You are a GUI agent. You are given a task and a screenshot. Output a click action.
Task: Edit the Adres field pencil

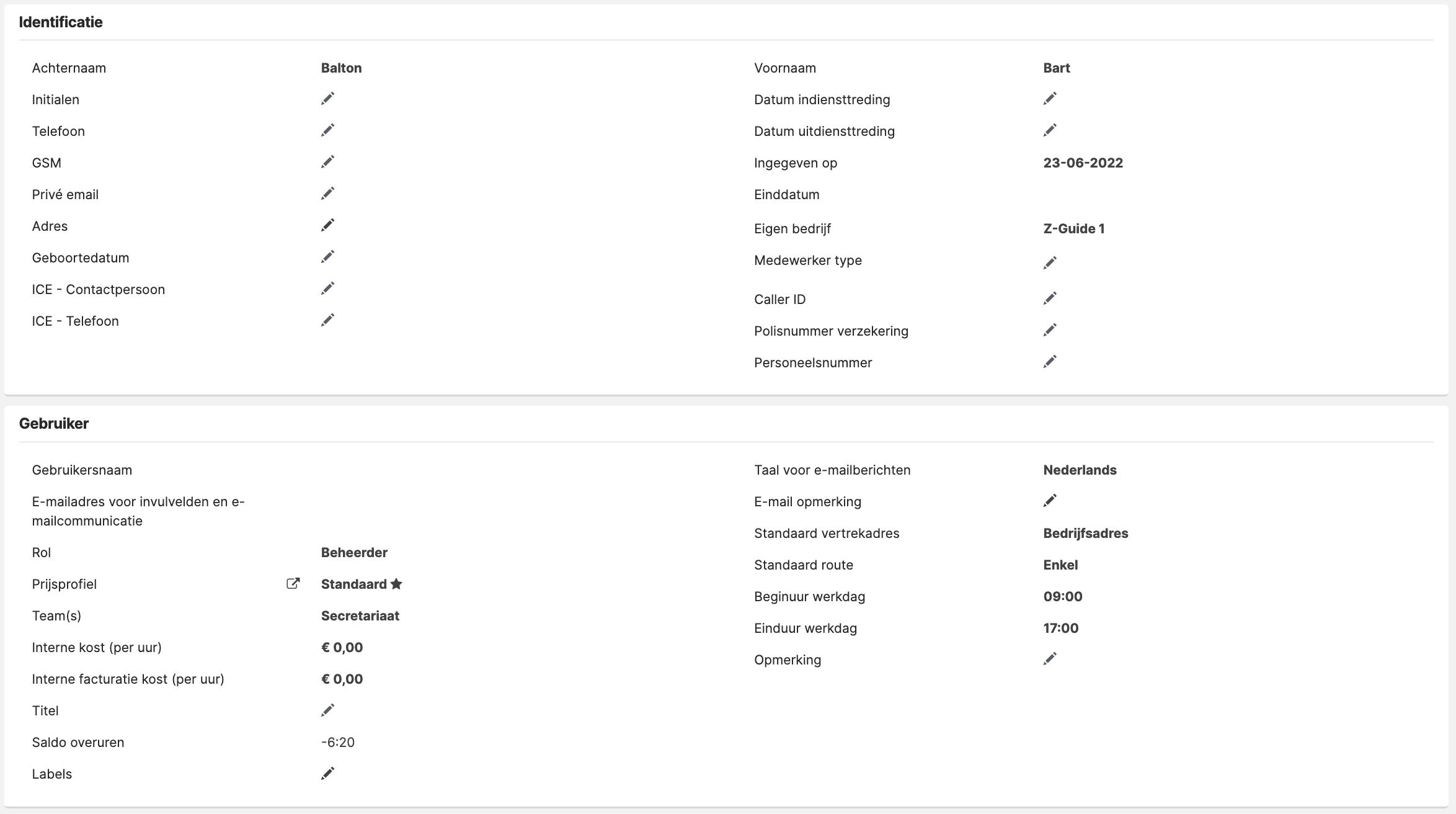coord(327,225)
